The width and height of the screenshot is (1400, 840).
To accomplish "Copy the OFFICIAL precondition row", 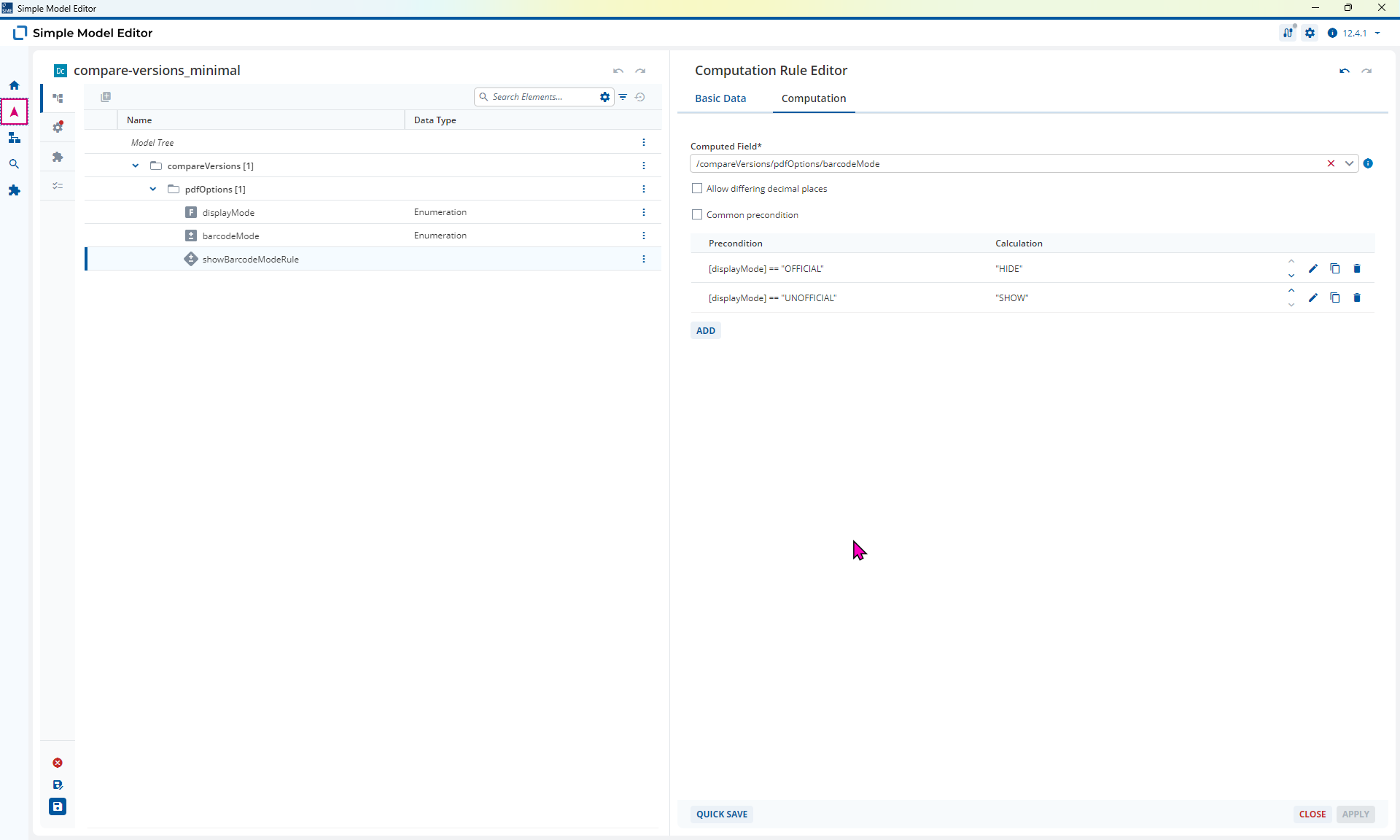I will pyautogui.click(x=1335, y=268).
